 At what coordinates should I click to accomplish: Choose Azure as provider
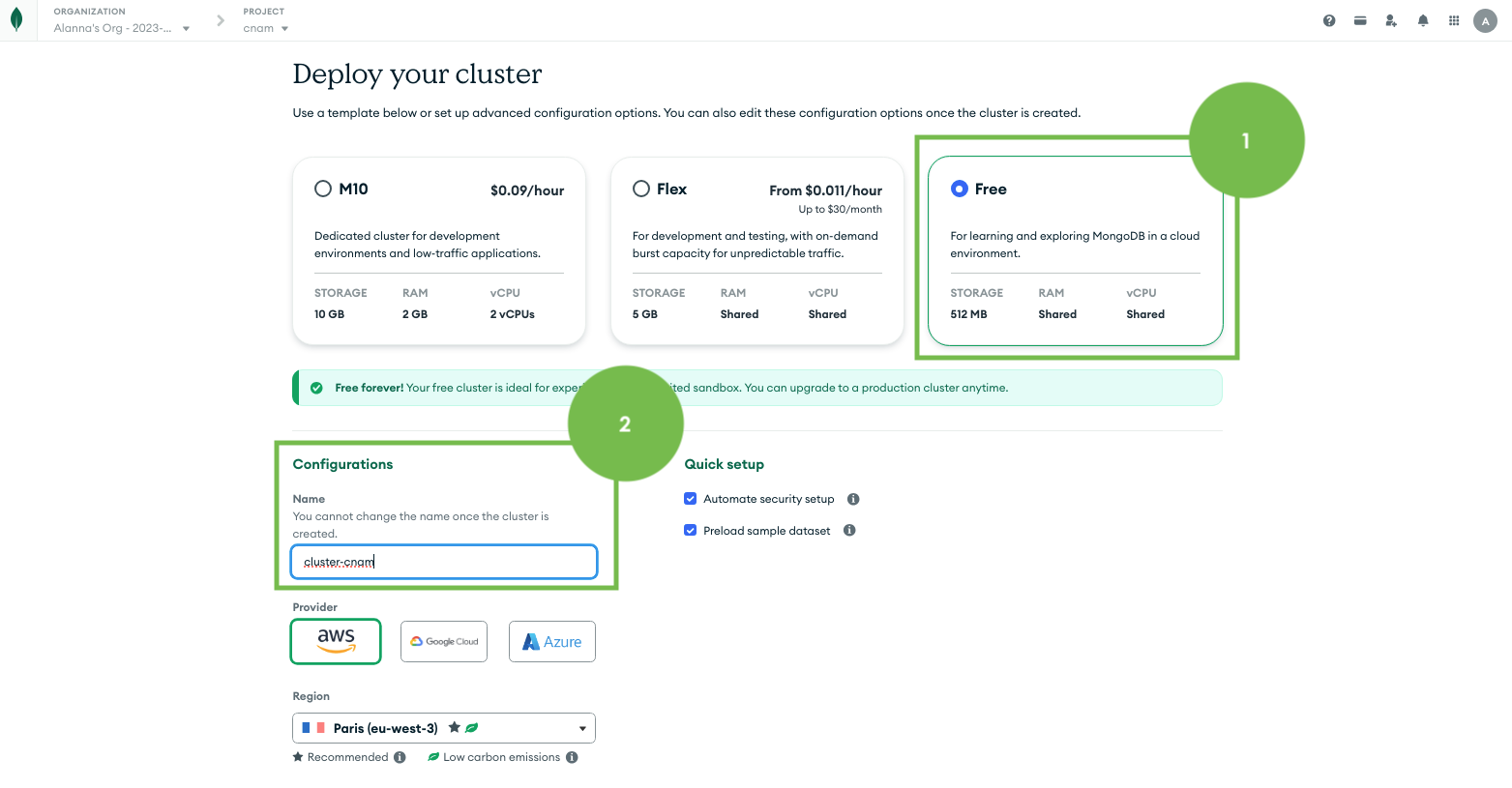point(552,642)
